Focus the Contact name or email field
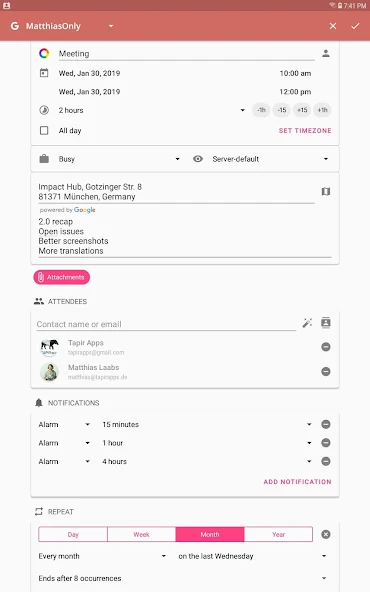The height and width of the screenshot is (592, 370). tap(166, 324)
